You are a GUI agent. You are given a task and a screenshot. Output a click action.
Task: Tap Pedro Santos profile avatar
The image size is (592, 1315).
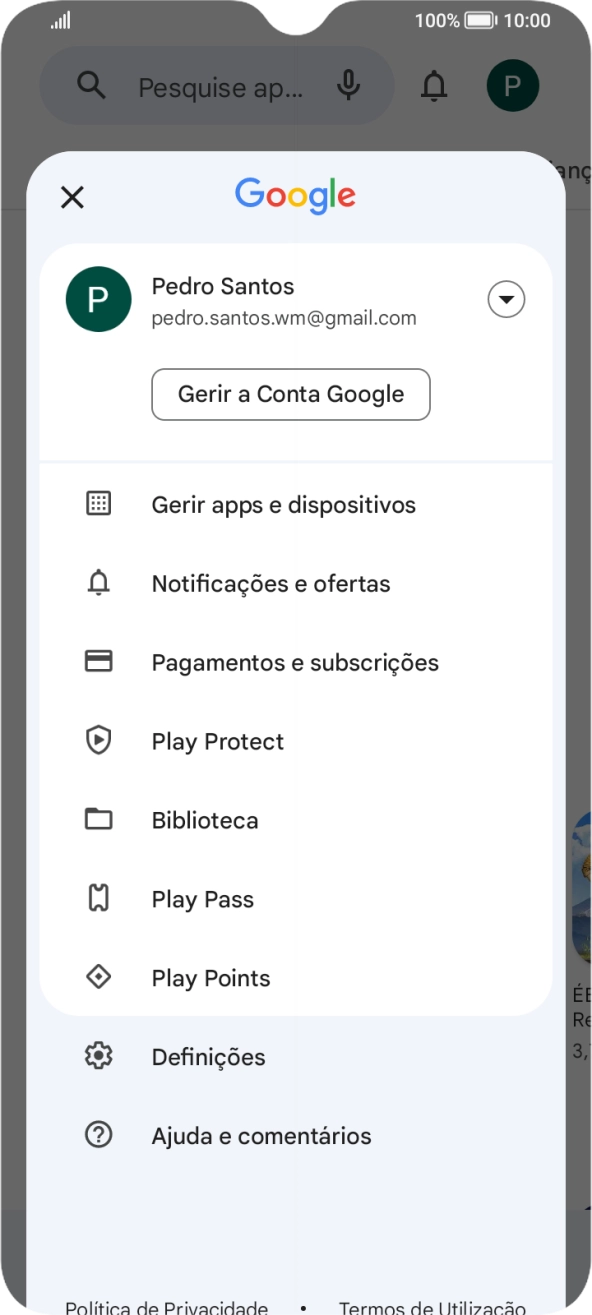click(98, 299)
